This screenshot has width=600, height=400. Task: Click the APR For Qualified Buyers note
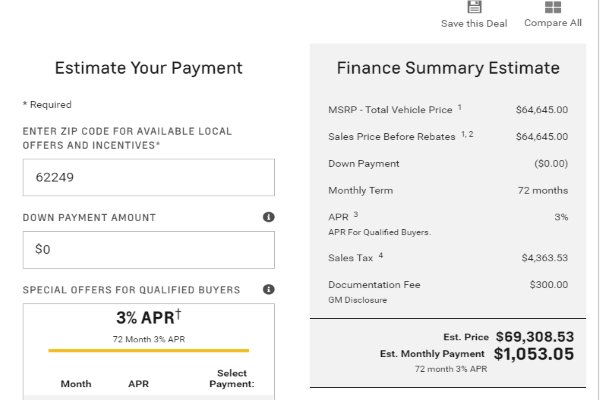(x=379, y=232)
